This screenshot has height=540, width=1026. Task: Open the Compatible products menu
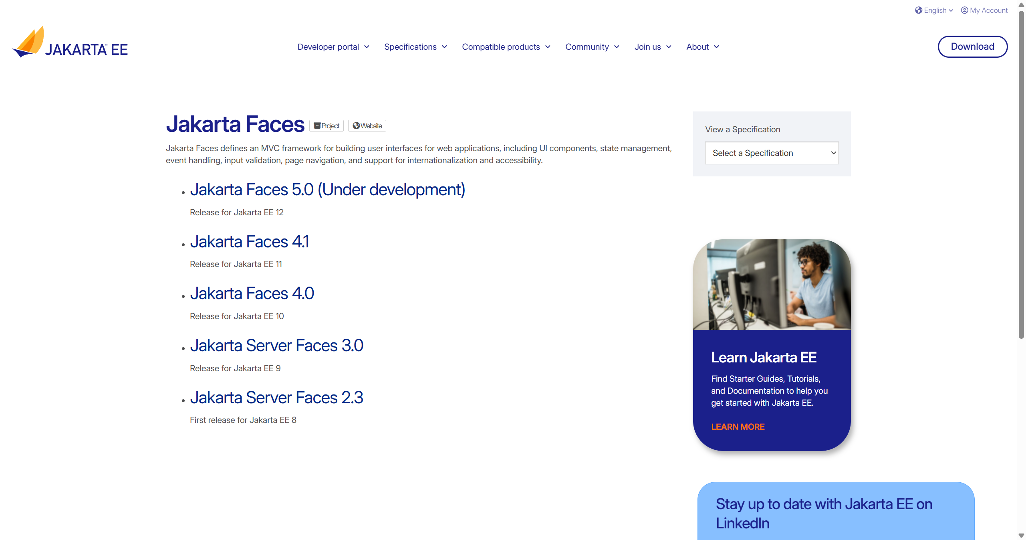[505, 47]
